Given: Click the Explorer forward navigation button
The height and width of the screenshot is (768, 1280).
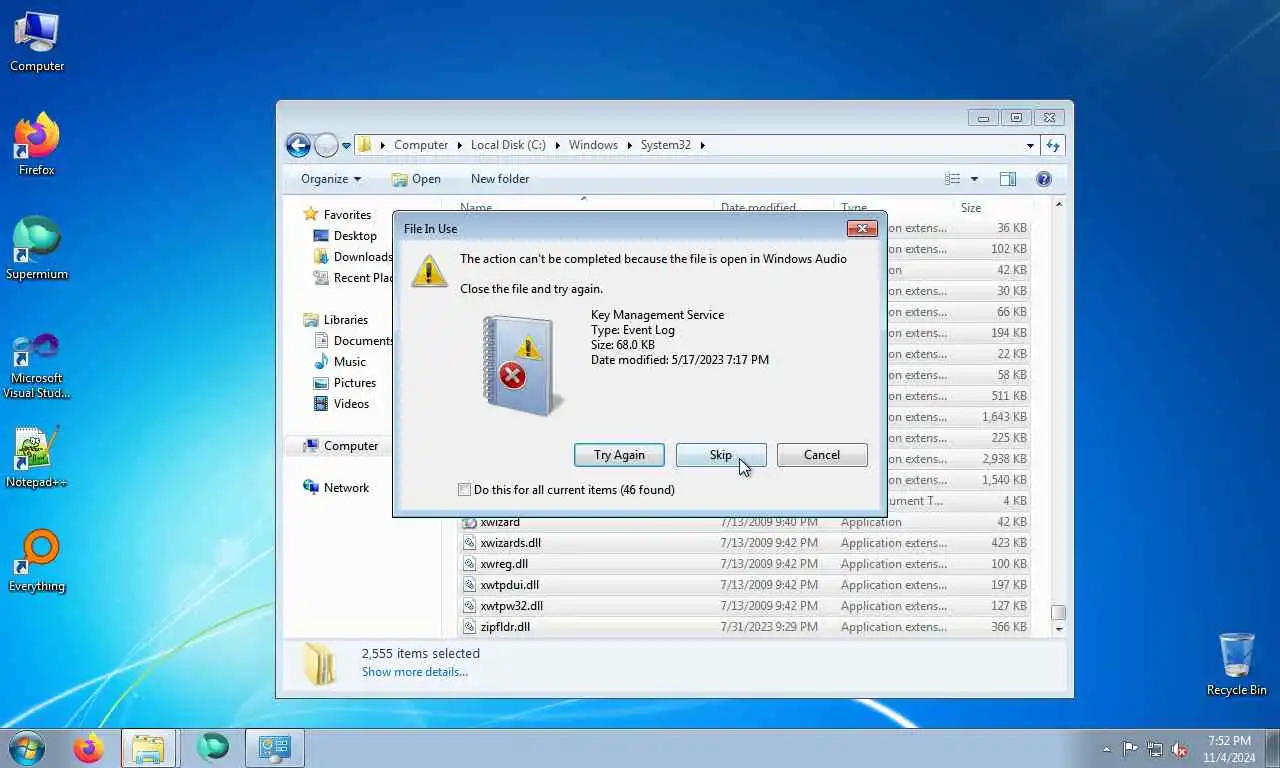Looking at the screenshot, I should (x=326, y=145).
